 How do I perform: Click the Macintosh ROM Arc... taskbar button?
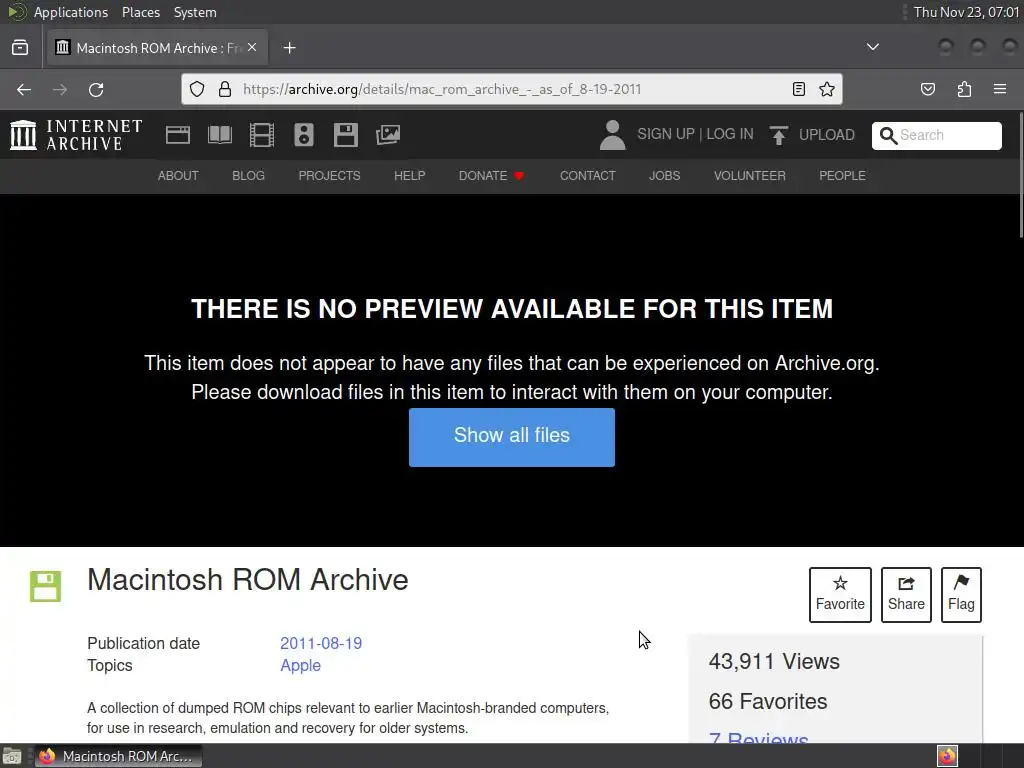118,756
